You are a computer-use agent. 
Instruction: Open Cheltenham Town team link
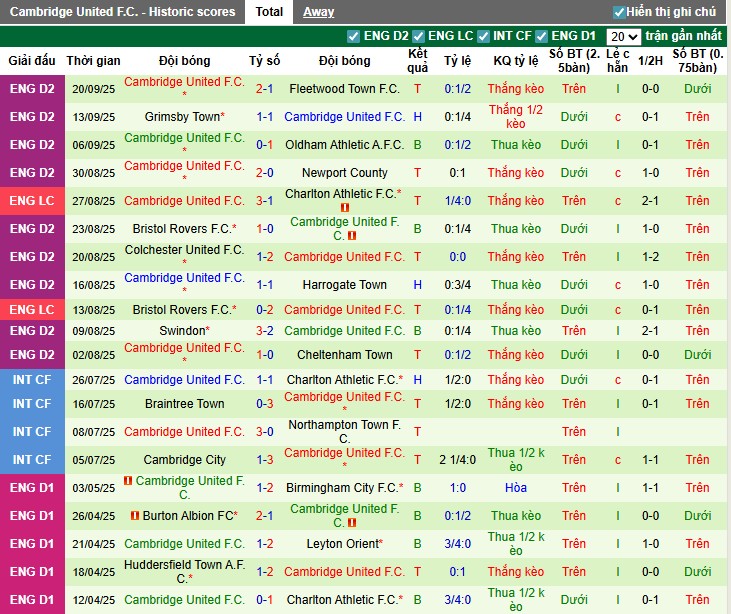click(x=345, y=355)
